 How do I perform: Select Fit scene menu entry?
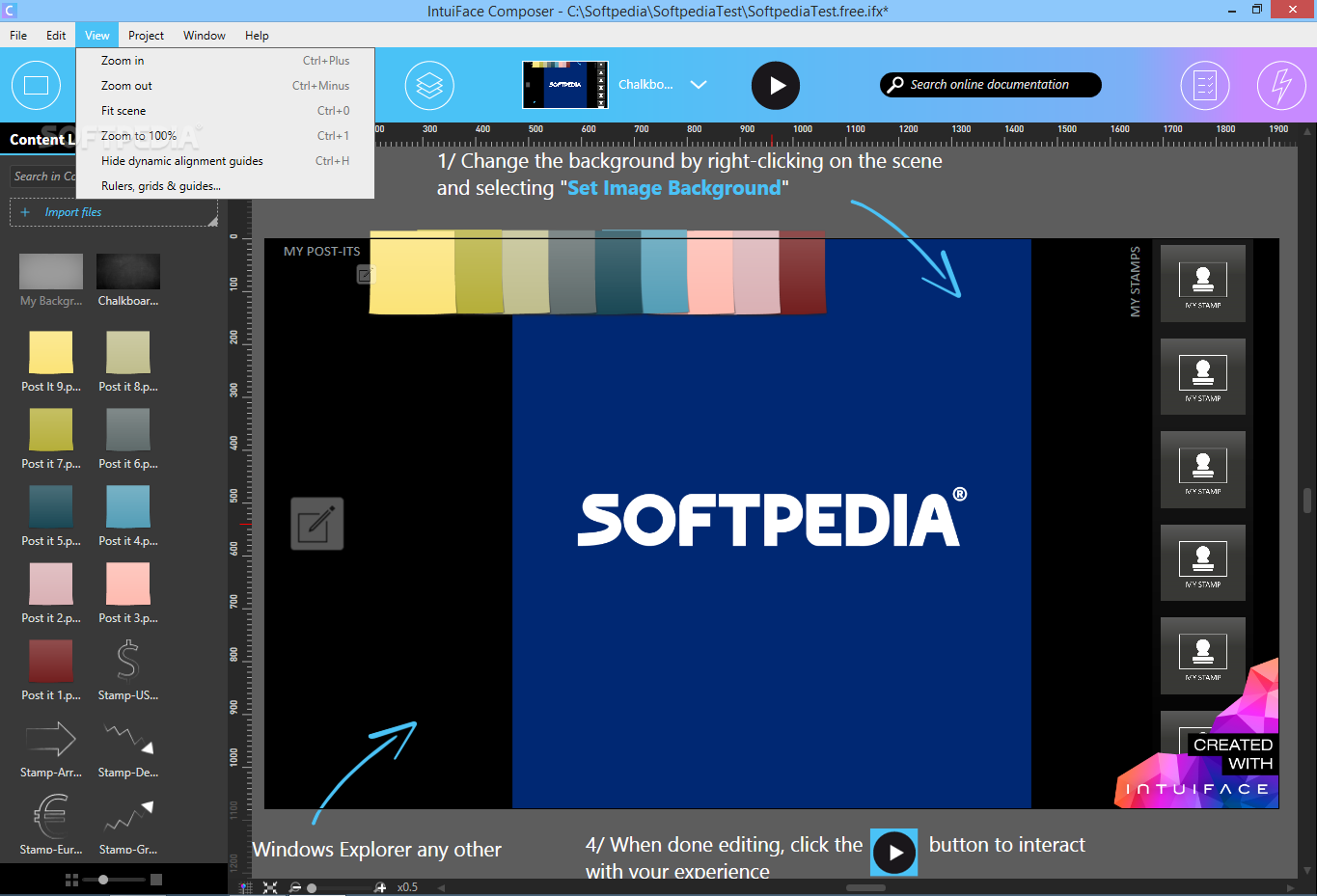click(x=225, y=111)
